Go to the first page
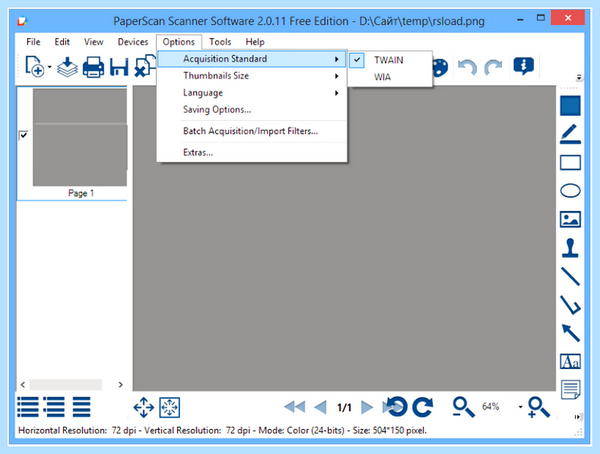 coord(295,407)
